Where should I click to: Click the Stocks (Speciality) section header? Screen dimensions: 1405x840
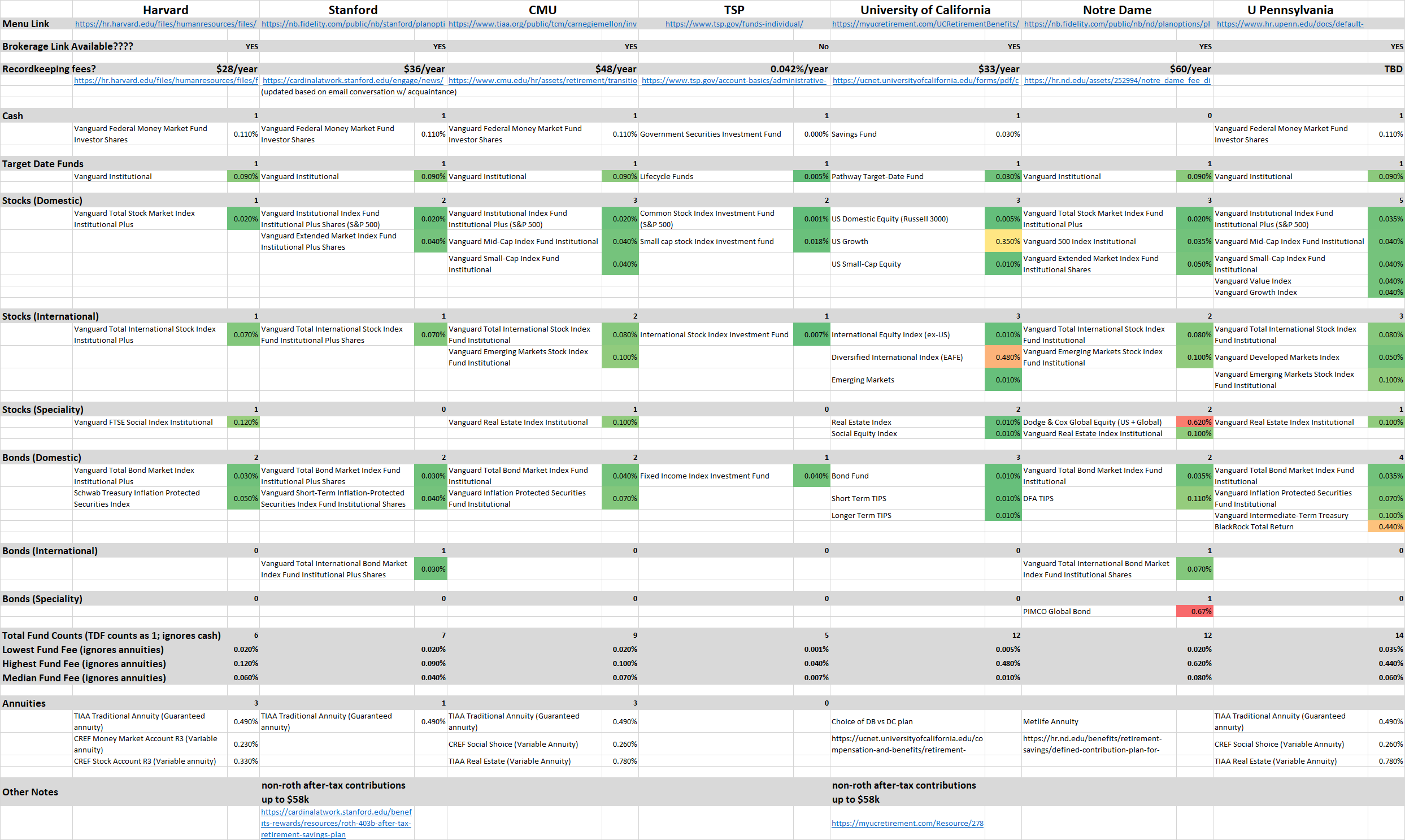point(42,409)
